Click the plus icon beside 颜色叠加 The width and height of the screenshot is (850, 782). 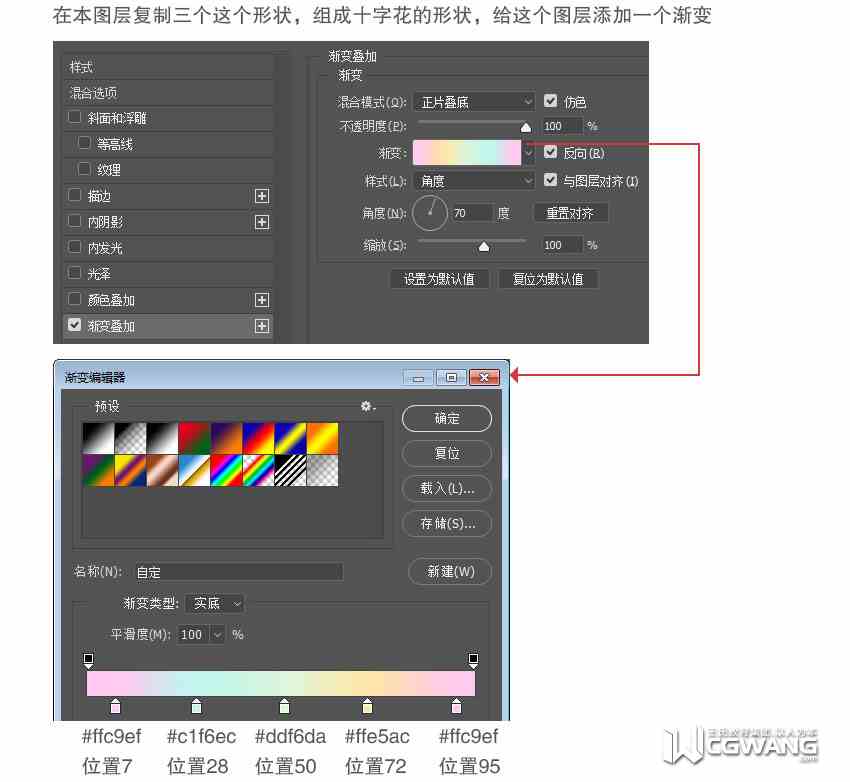[x=262, y=300]
